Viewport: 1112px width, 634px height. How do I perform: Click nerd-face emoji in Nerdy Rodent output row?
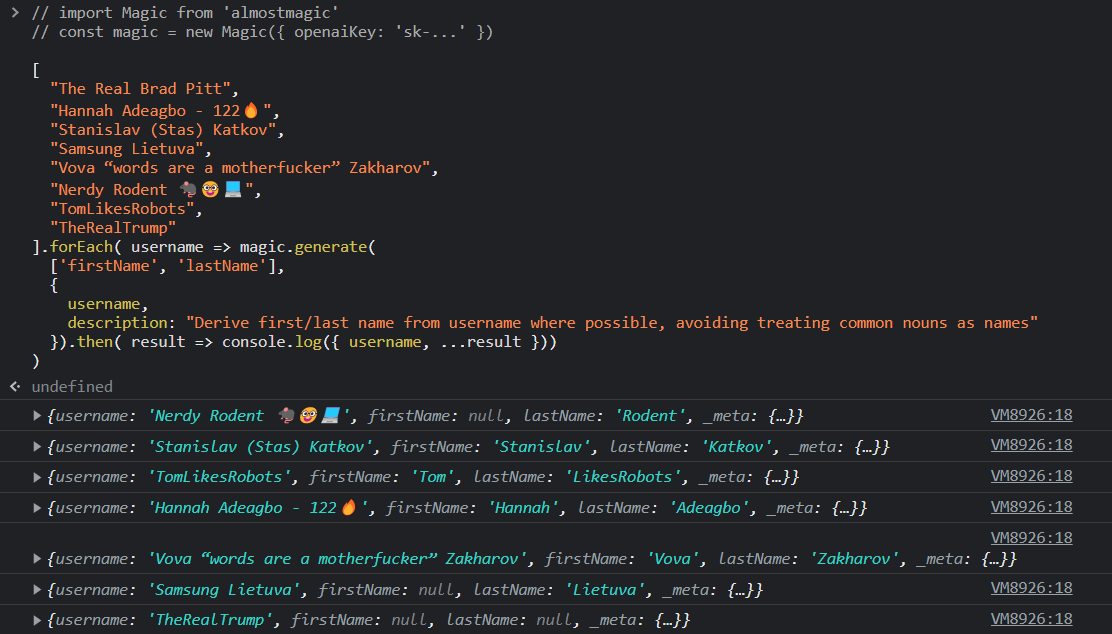pyautogui.click(x=308, y=416)
